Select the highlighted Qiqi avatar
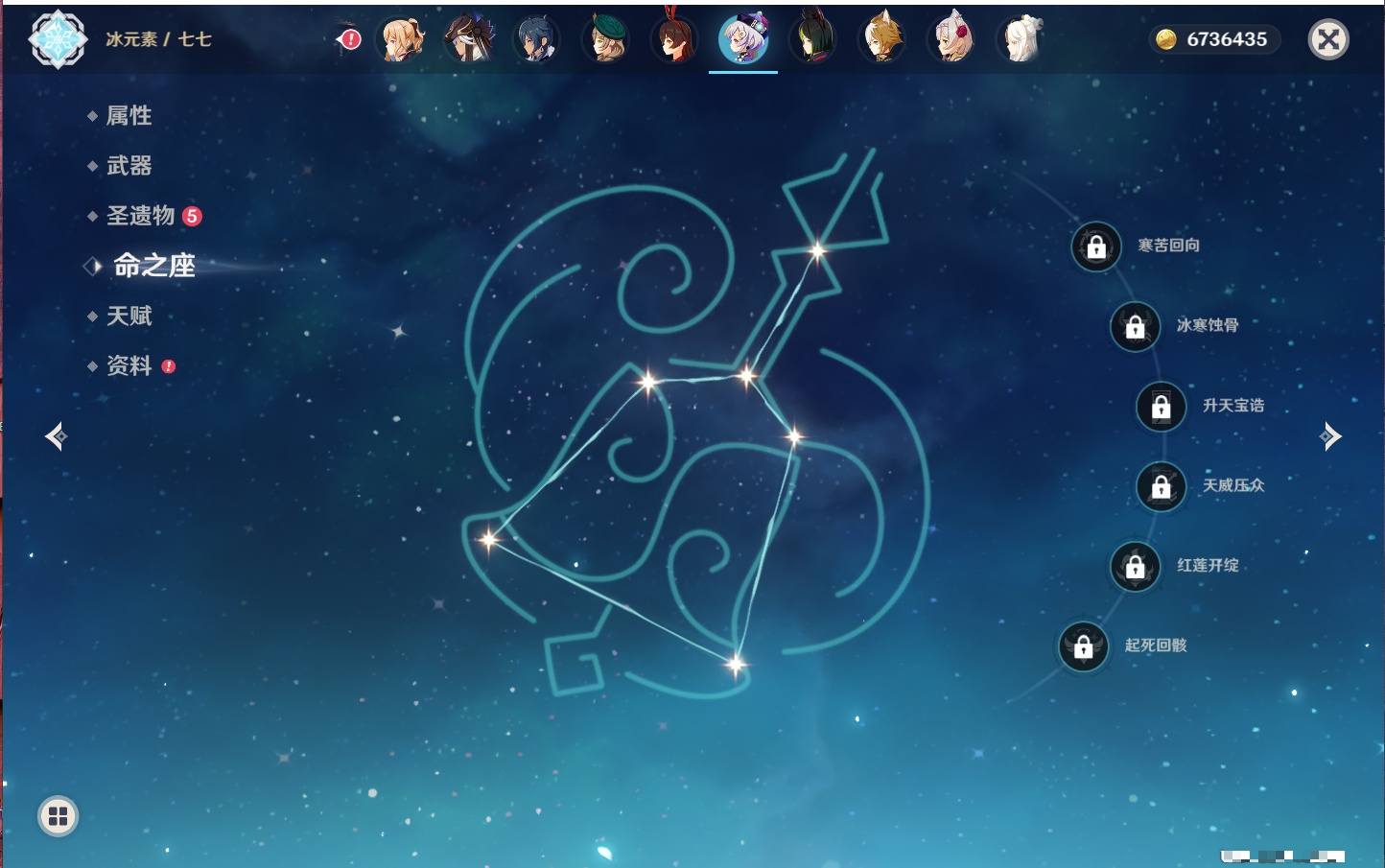Viewport: 1385px width, 868px height. tap(743, 39)
